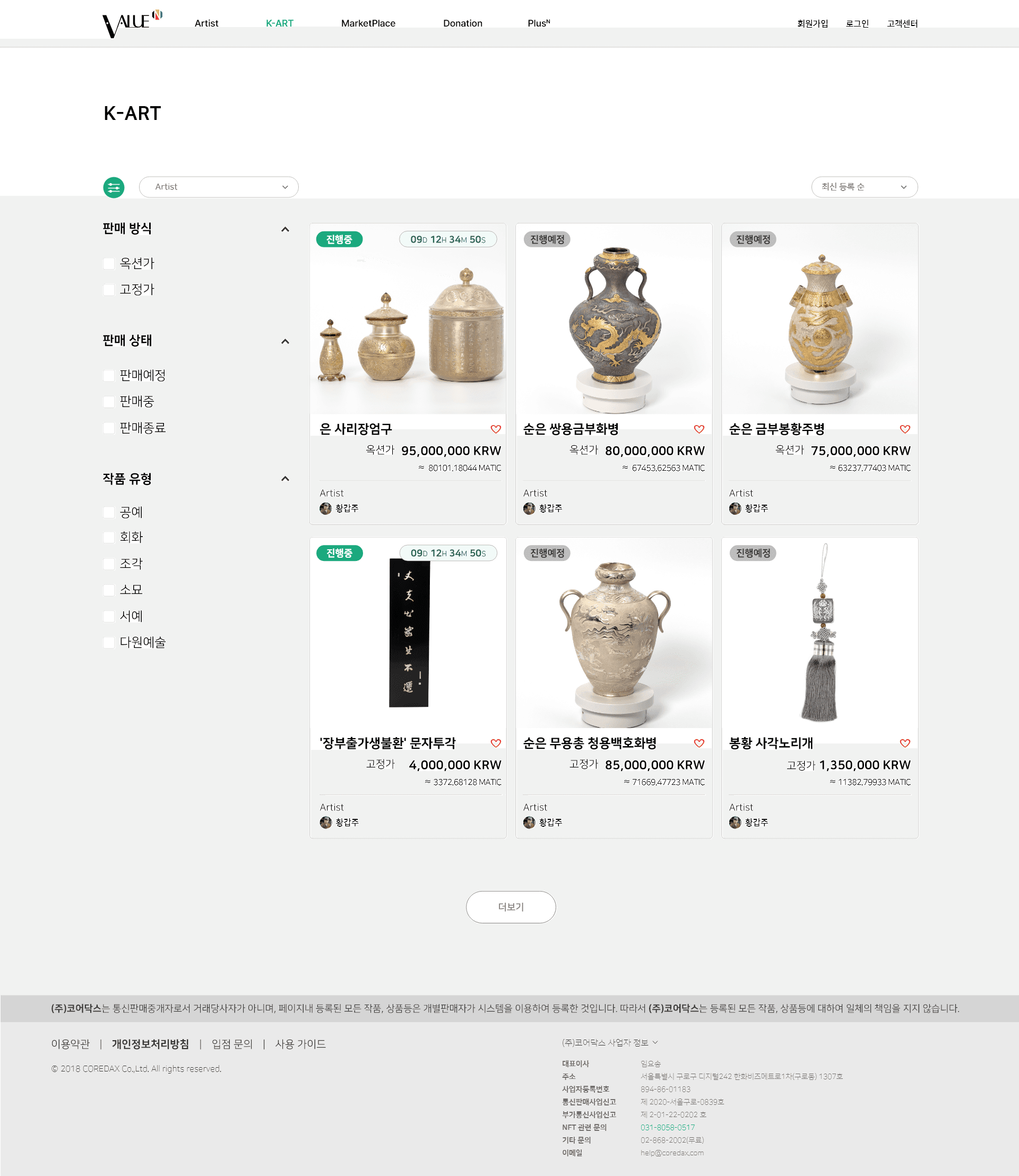Viewport: 1019px width, 1176px height.
Task: Click artist avatar on 순은 금부봉황주병 card
Action: click(x=735, y=508)
